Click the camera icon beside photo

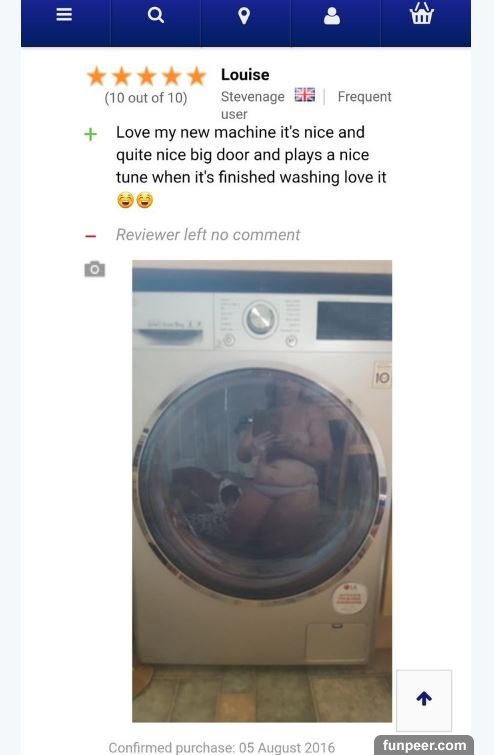pyautogui.click(x=95, y=269)
